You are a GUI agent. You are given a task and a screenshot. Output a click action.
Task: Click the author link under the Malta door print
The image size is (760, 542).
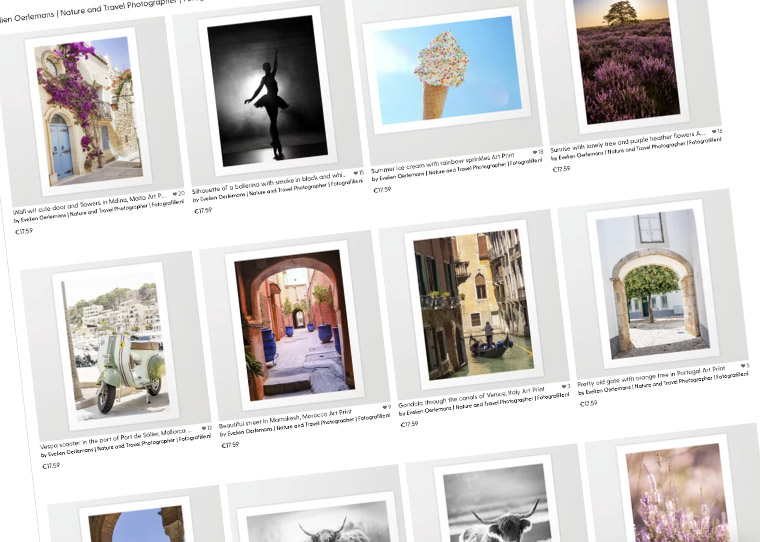(x=99, y=211)
